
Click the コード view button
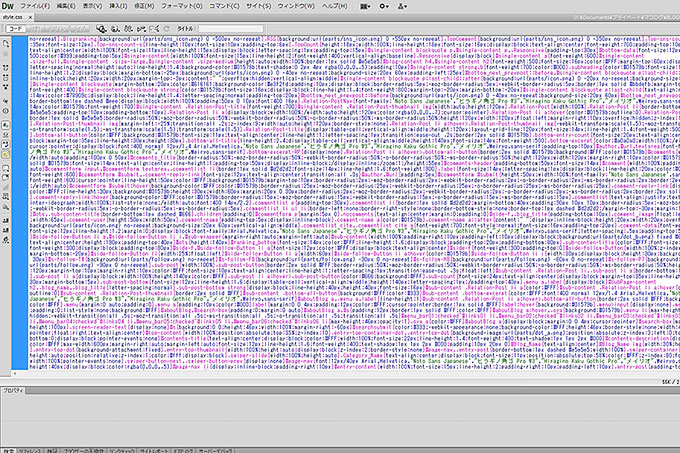pos(17,30)
